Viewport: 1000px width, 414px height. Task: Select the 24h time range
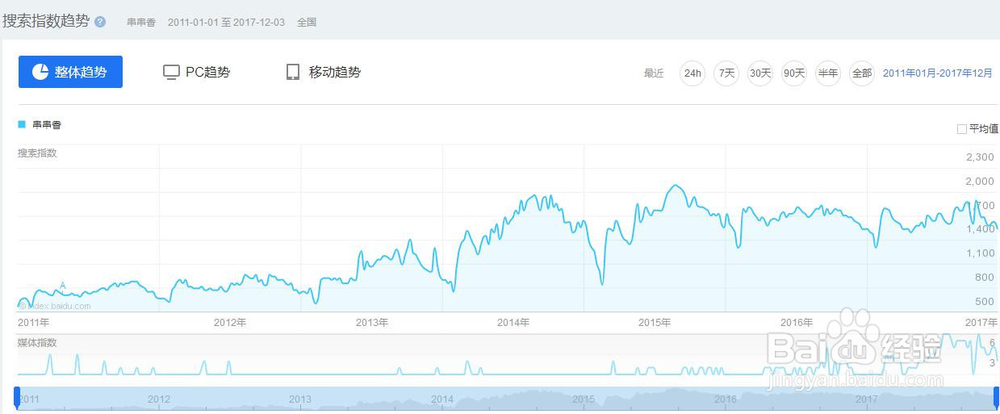tap(693, 73)
